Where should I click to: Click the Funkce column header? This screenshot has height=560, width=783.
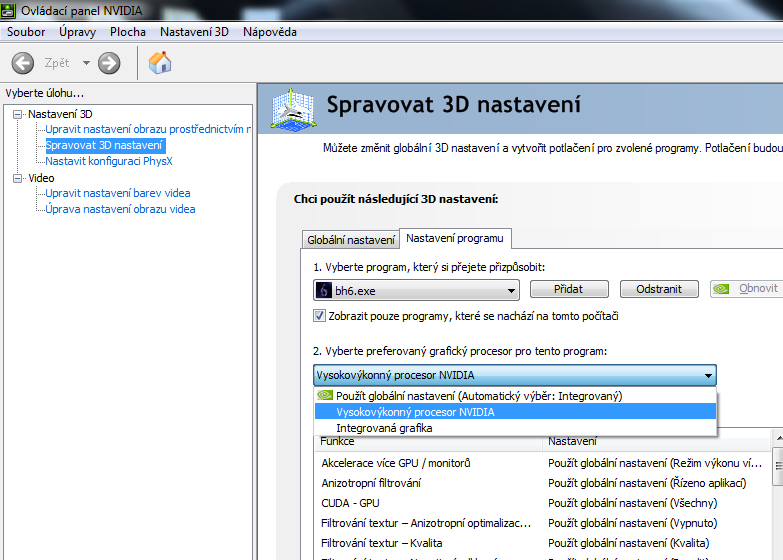[x=428, y=442]
